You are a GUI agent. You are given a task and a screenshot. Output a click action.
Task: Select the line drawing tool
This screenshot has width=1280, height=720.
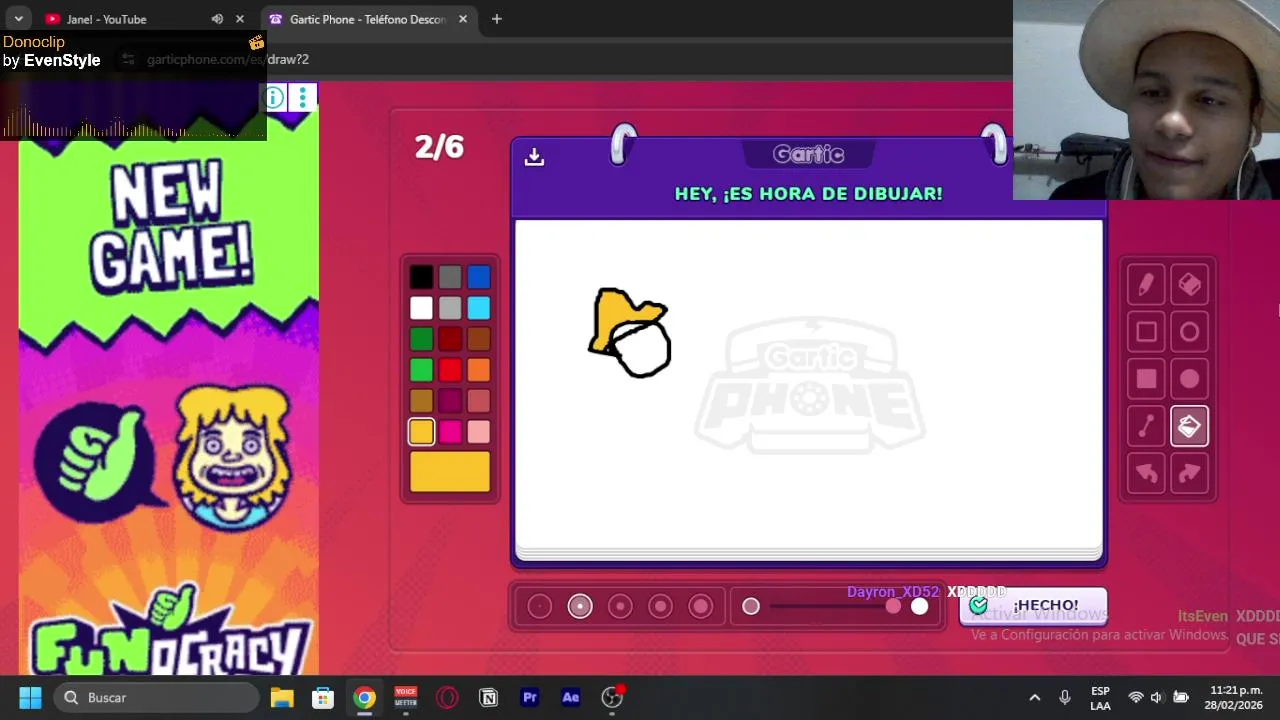(x=1146, y=426)
